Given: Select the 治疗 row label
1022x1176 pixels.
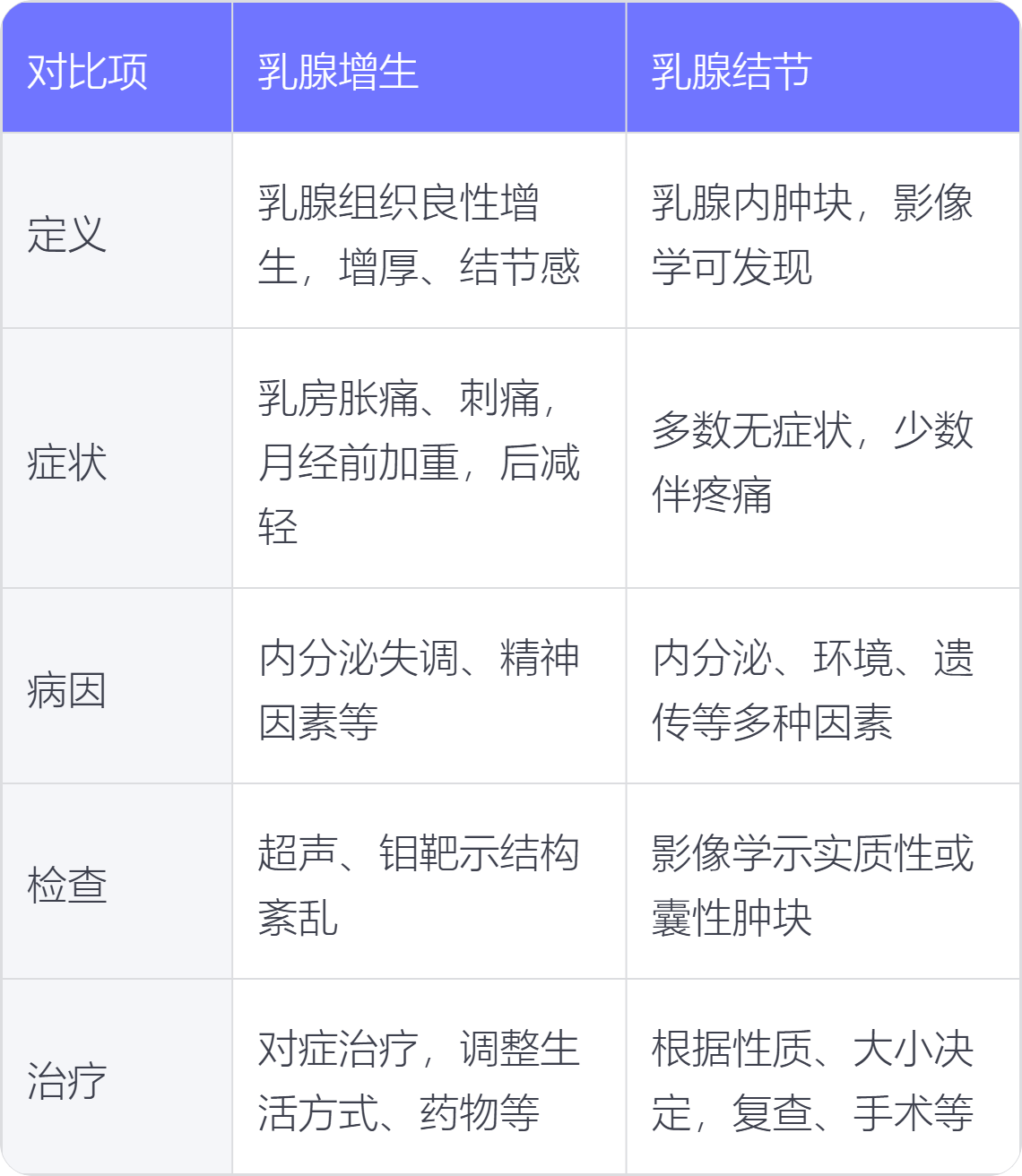Looking at the screenshot, I should click(67, 1081).
